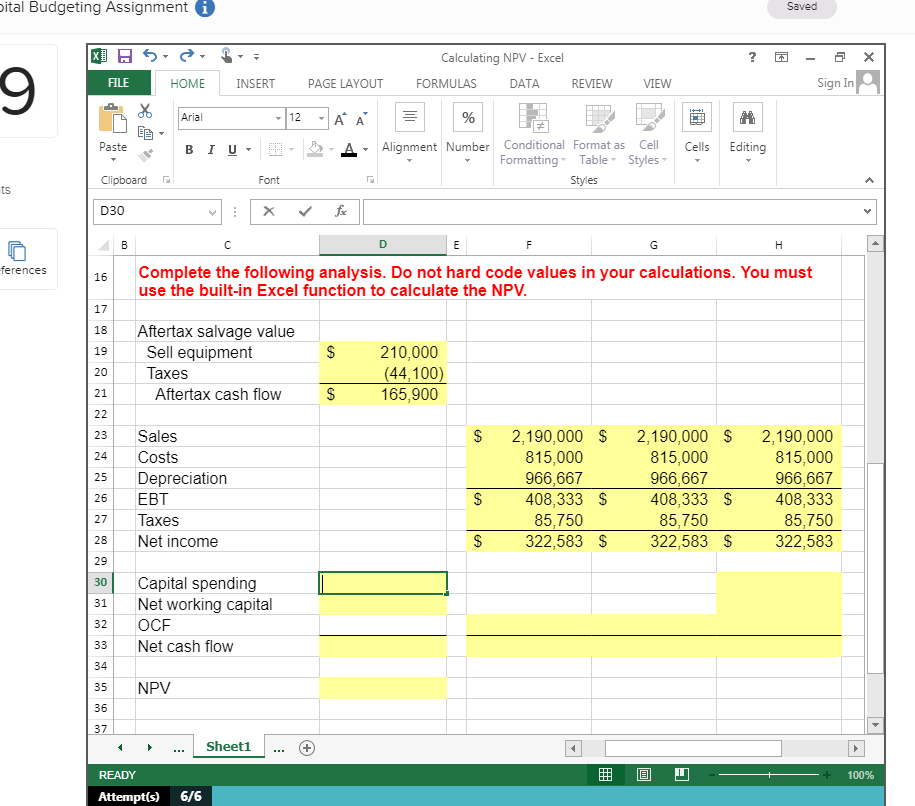Select the Sheet1 sheet tab

[x=228, y=746]
